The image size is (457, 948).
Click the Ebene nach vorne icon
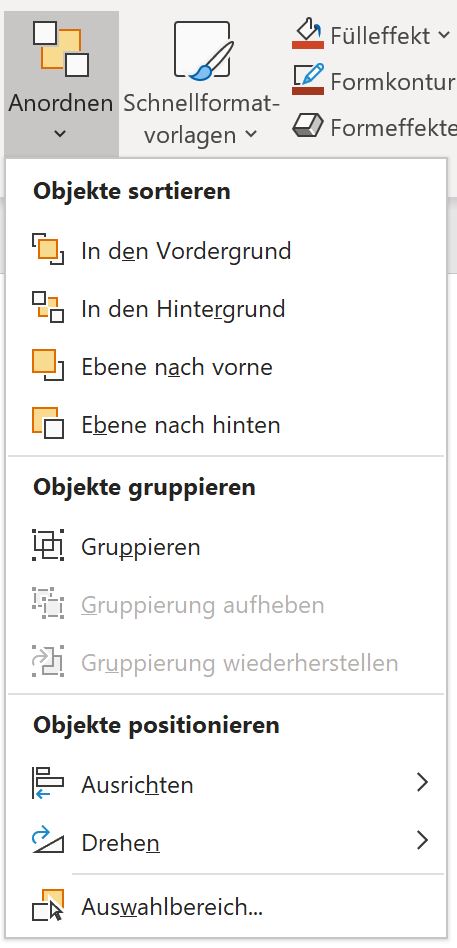point(48,366)
